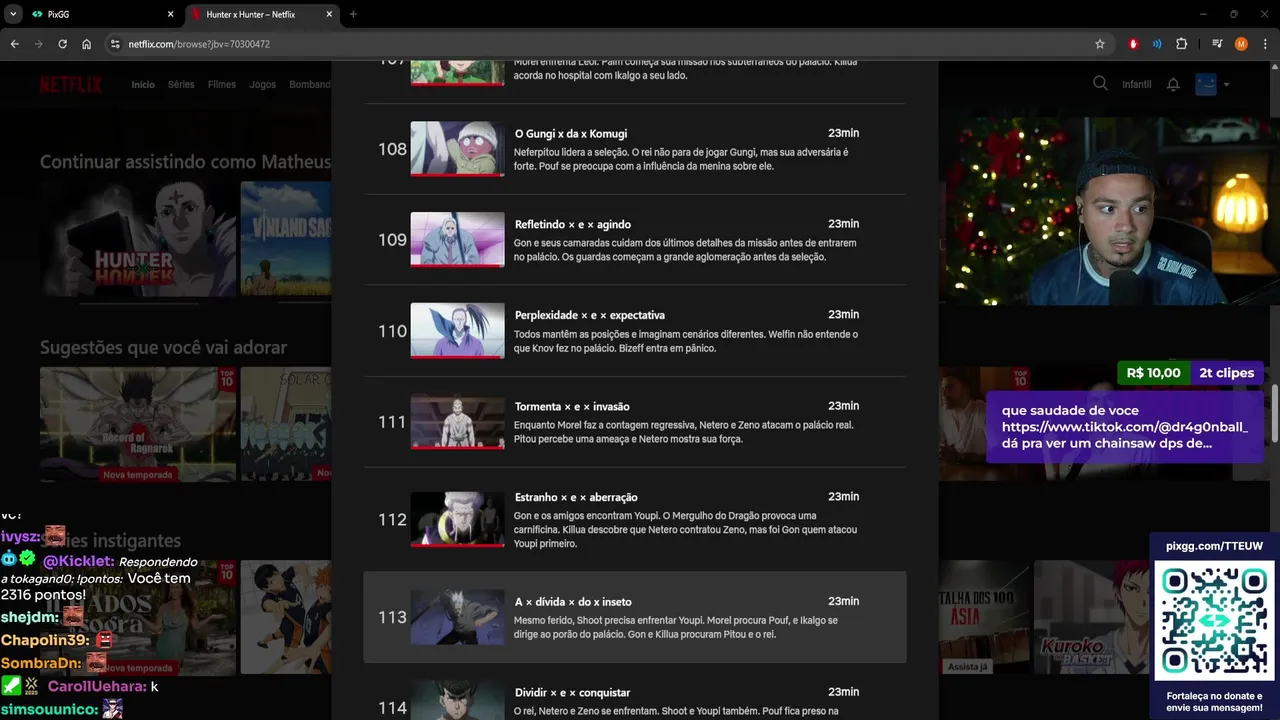Go back to the previous page

14,44
